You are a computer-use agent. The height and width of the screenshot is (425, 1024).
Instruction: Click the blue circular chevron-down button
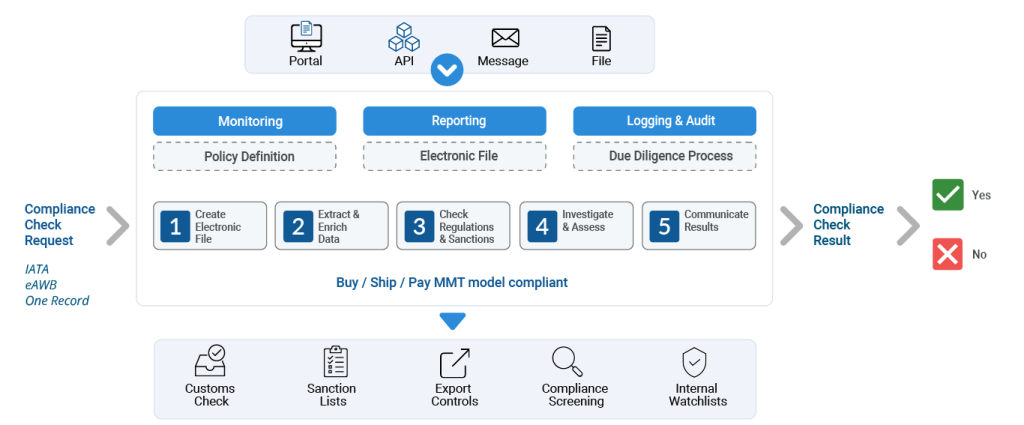[447, 70]
